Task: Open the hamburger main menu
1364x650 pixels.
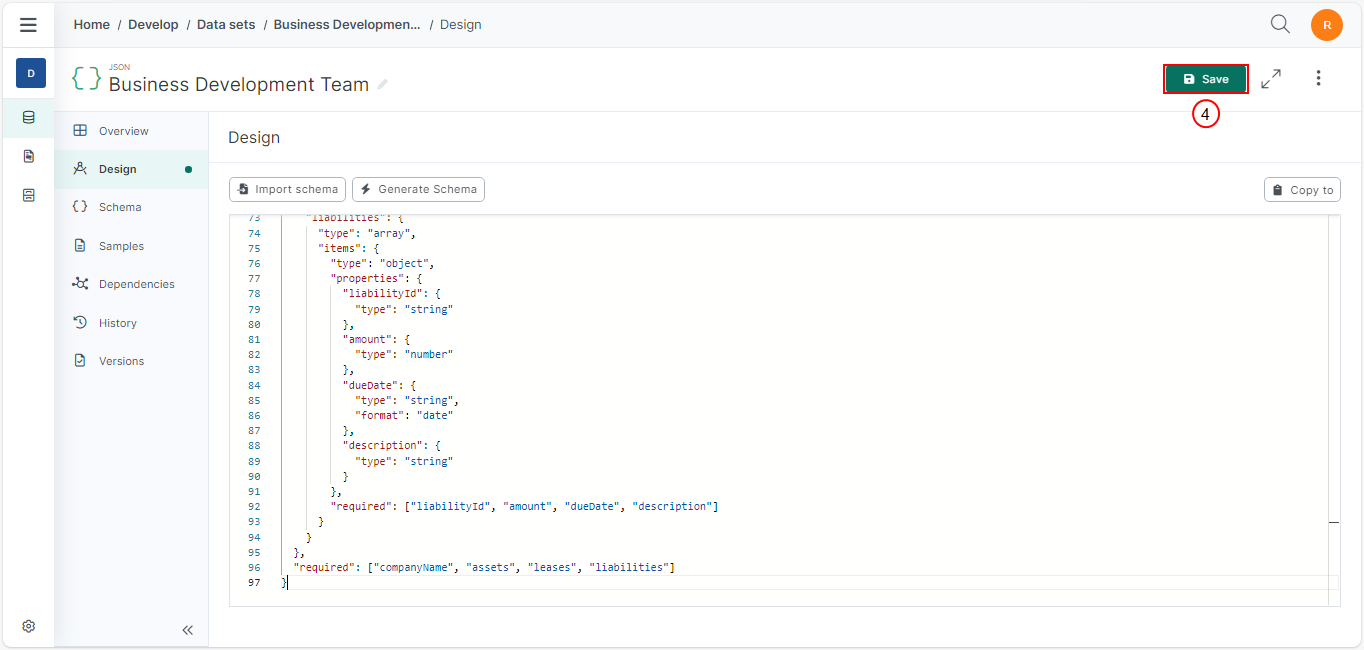Action: [x=28, y=25]
